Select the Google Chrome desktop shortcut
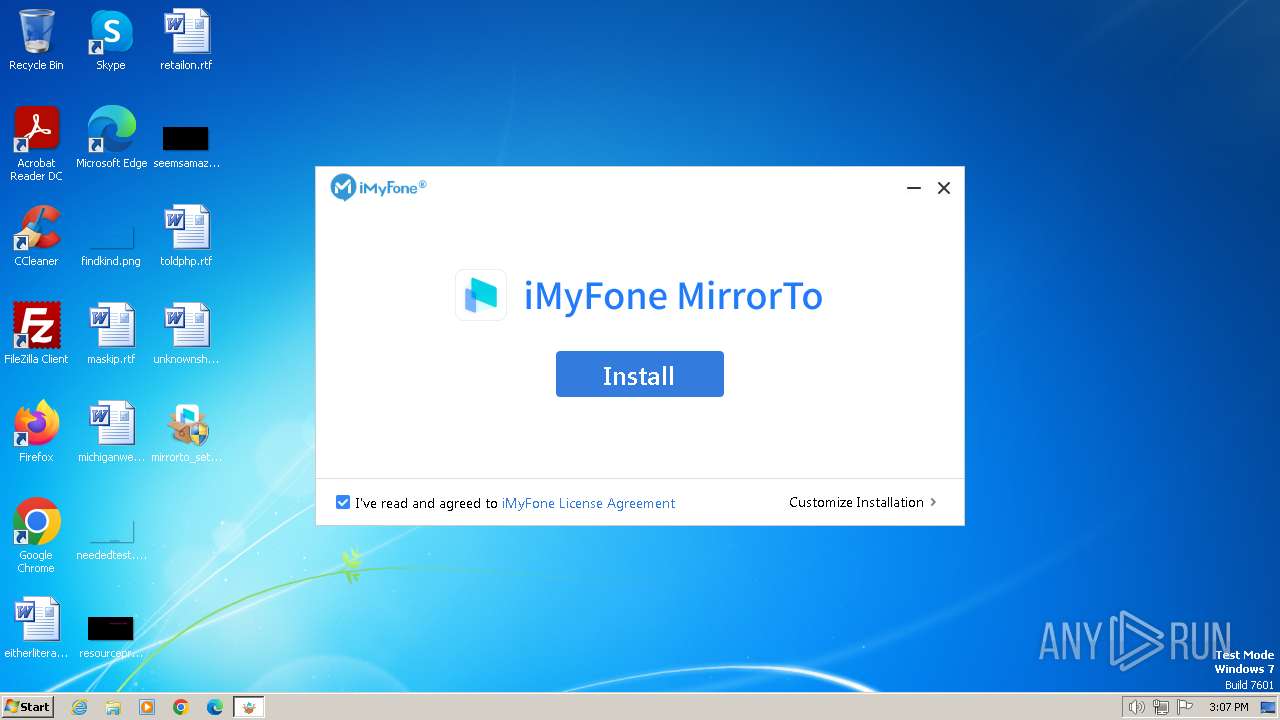The image size is (1280, 720). (x=36, y=535)
